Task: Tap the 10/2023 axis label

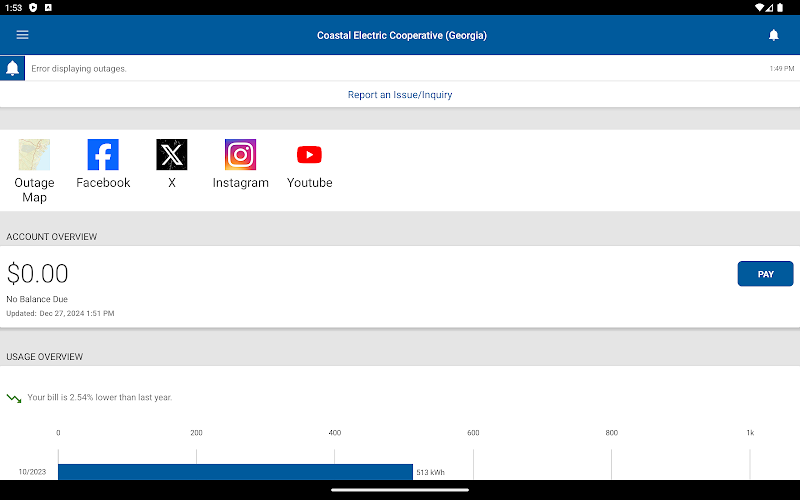Action: tap(32, 472)
